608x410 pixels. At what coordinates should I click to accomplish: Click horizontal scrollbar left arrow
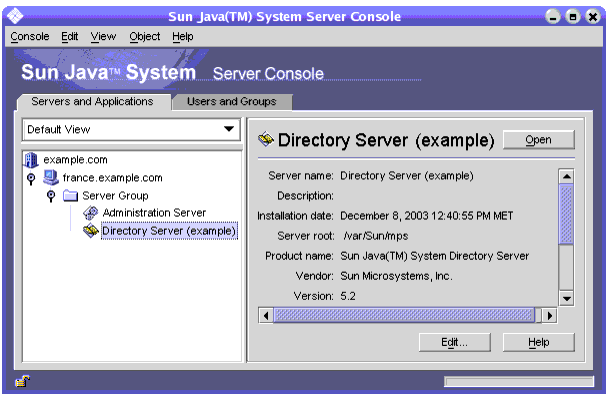(x=266, y=316)
